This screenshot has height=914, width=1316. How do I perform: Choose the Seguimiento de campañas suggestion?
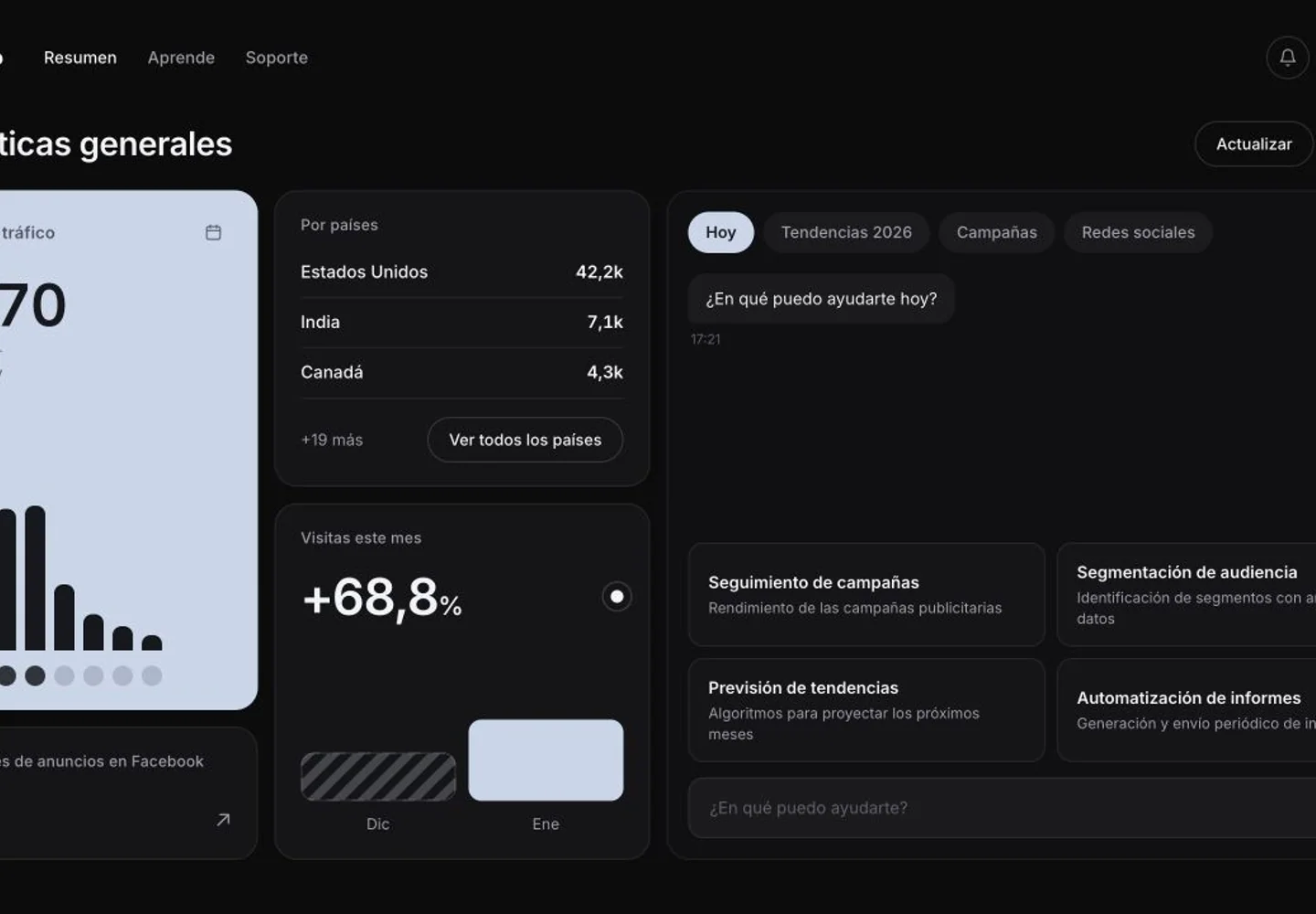tap(866, 595)
